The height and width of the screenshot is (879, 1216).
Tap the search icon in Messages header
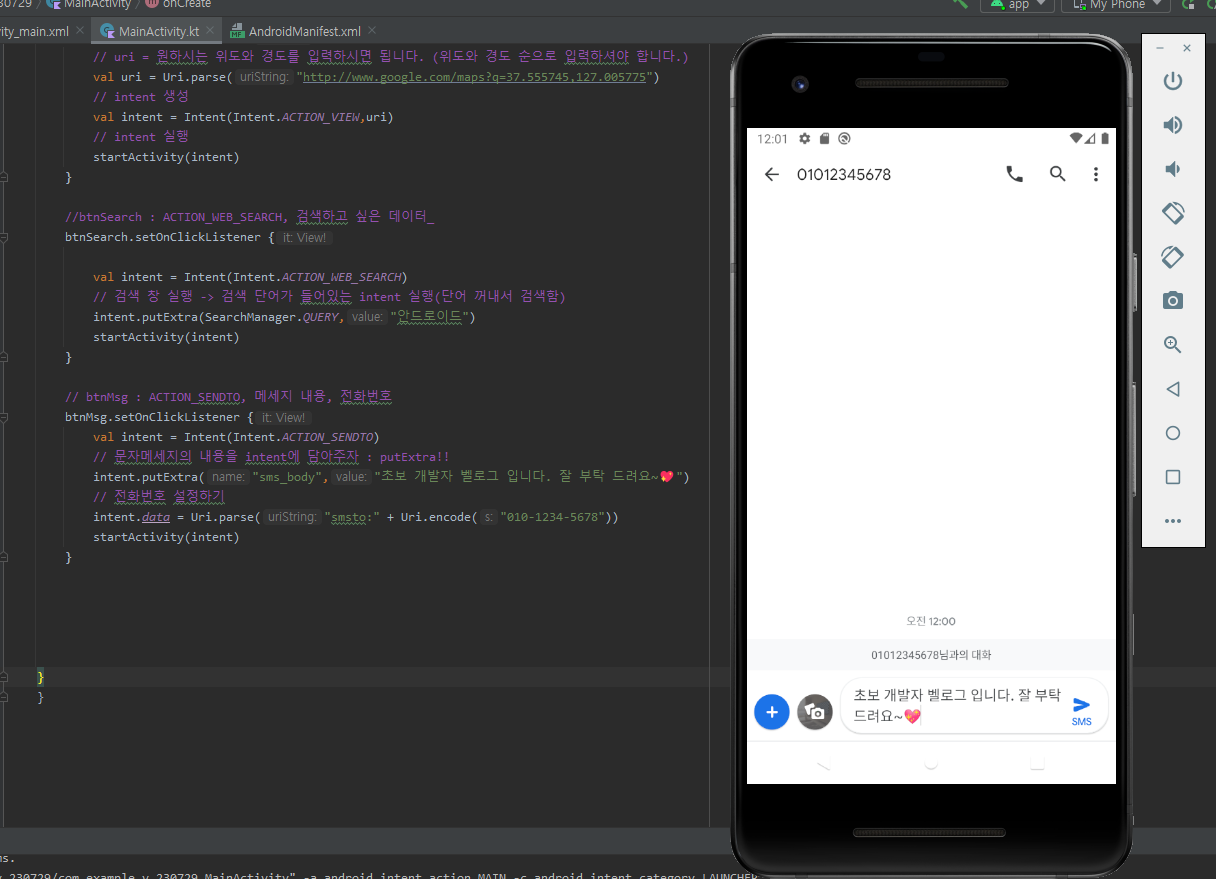(1057, 174)
